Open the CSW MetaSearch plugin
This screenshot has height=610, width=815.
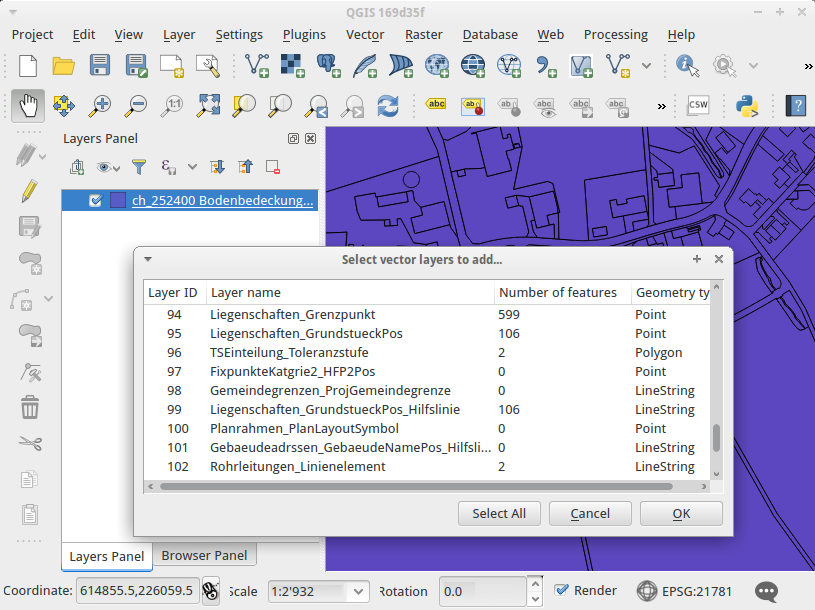pyautogui.click(x=698, y=105)
